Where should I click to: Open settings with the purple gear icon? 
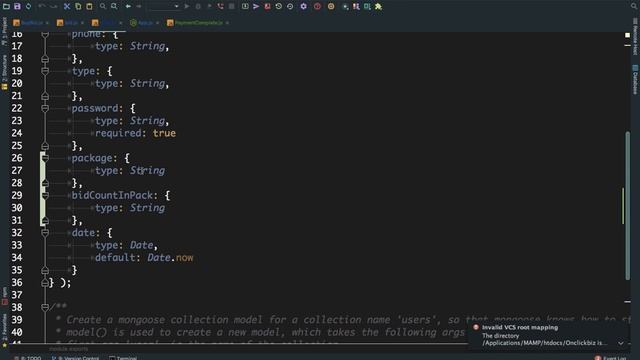click(303, 6)
